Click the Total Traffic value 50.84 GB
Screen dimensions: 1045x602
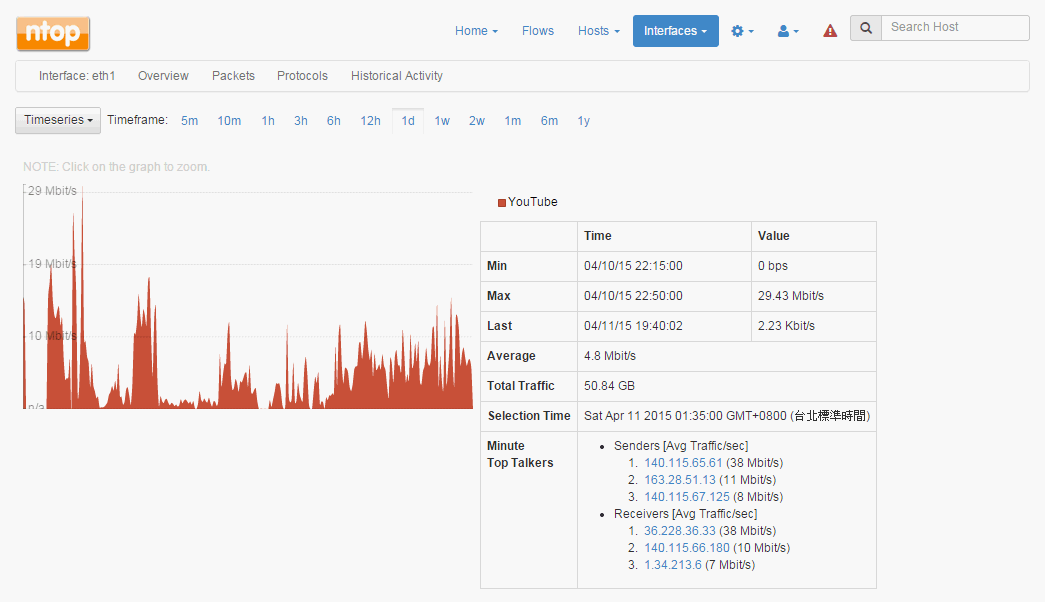[609, 386]
